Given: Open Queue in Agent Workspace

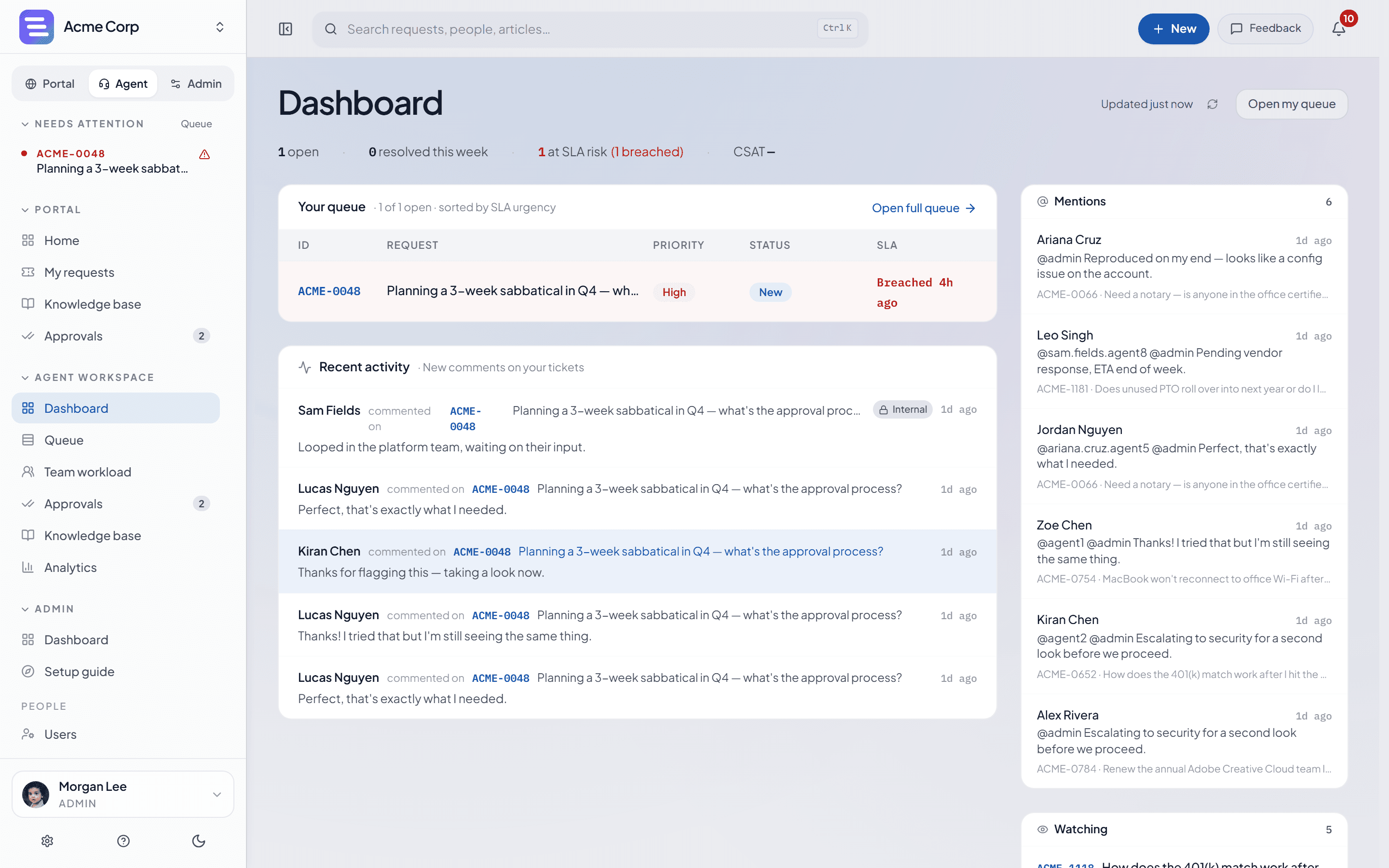Looking at the screenshot, I should [x=115, y=440].
